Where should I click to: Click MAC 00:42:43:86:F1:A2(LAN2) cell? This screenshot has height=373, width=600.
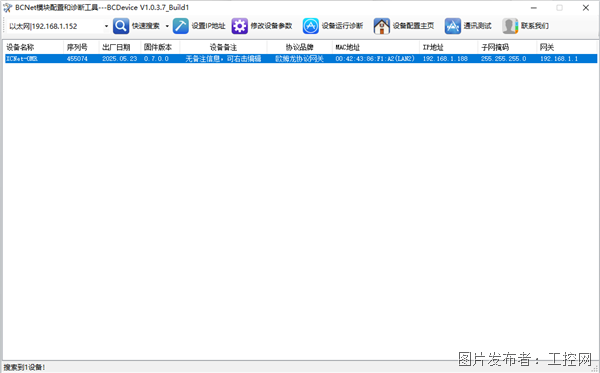[x=375, y=59]
